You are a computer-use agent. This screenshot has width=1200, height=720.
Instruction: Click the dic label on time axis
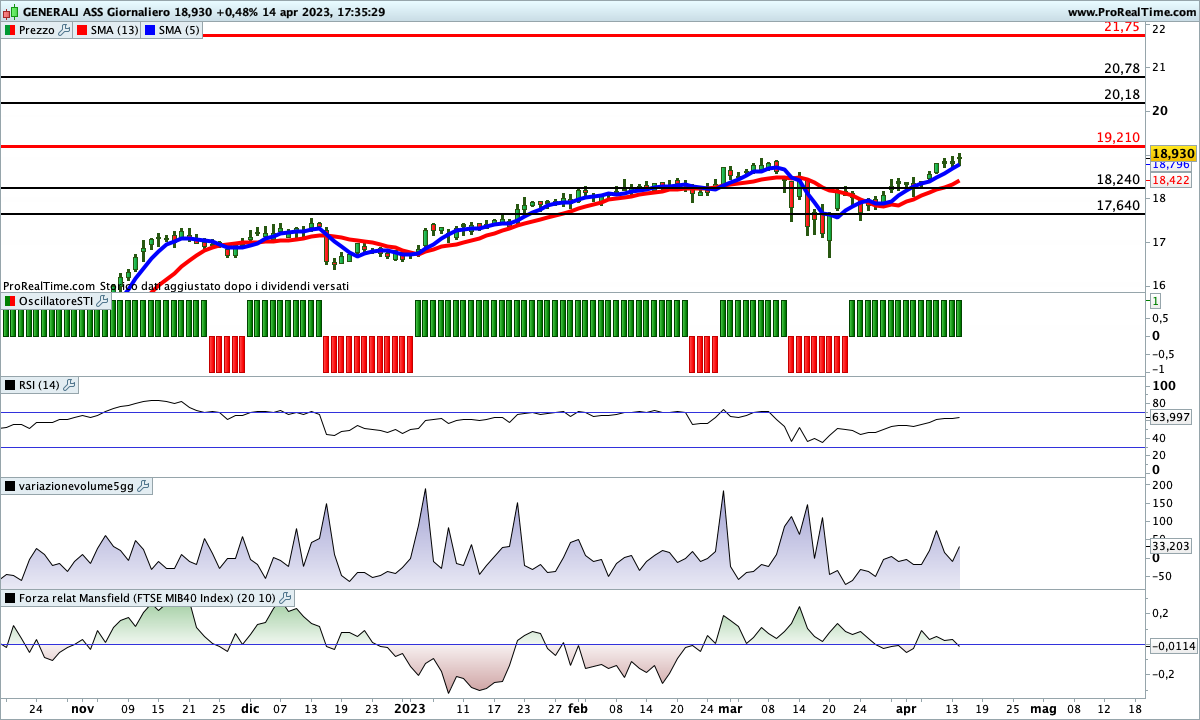250,708
